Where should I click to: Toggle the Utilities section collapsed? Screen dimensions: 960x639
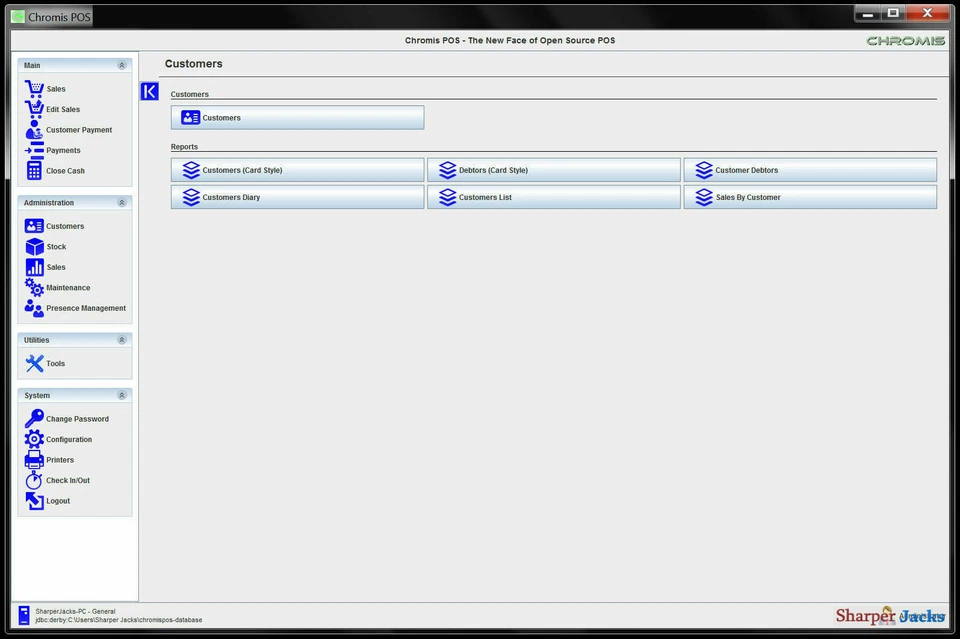click(121, 339)
